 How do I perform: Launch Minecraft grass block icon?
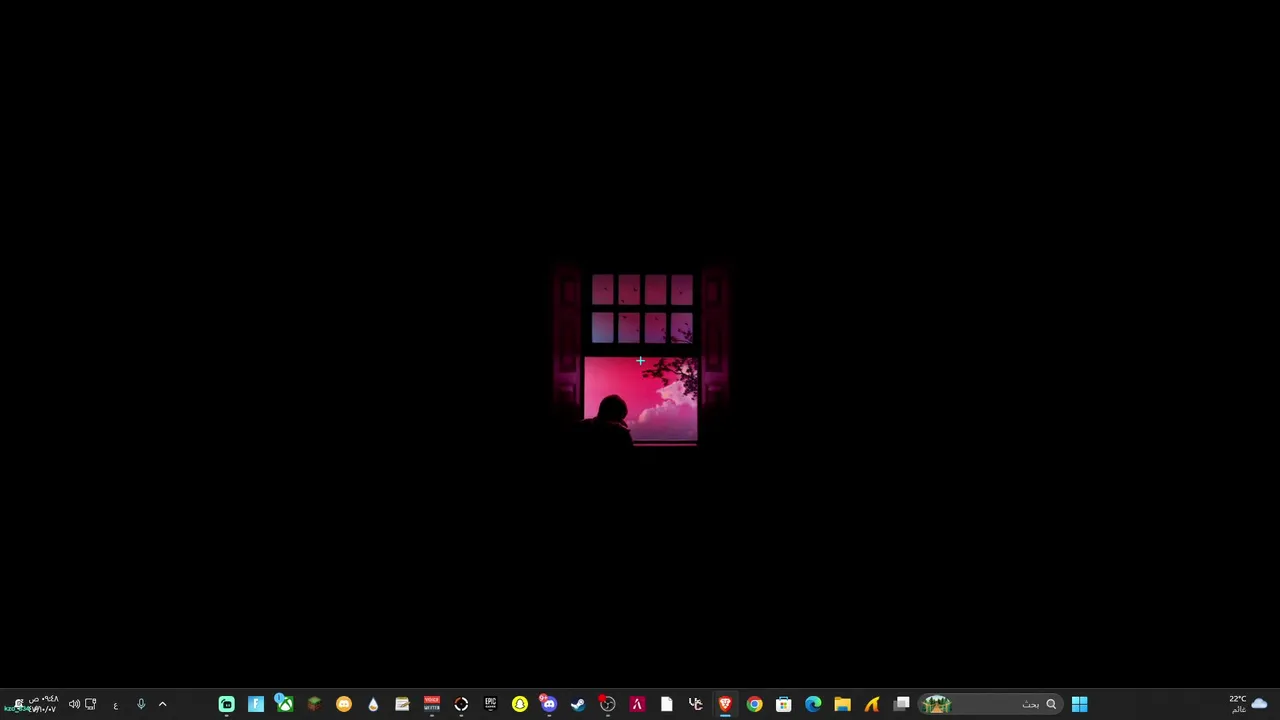tap(314, 704)
